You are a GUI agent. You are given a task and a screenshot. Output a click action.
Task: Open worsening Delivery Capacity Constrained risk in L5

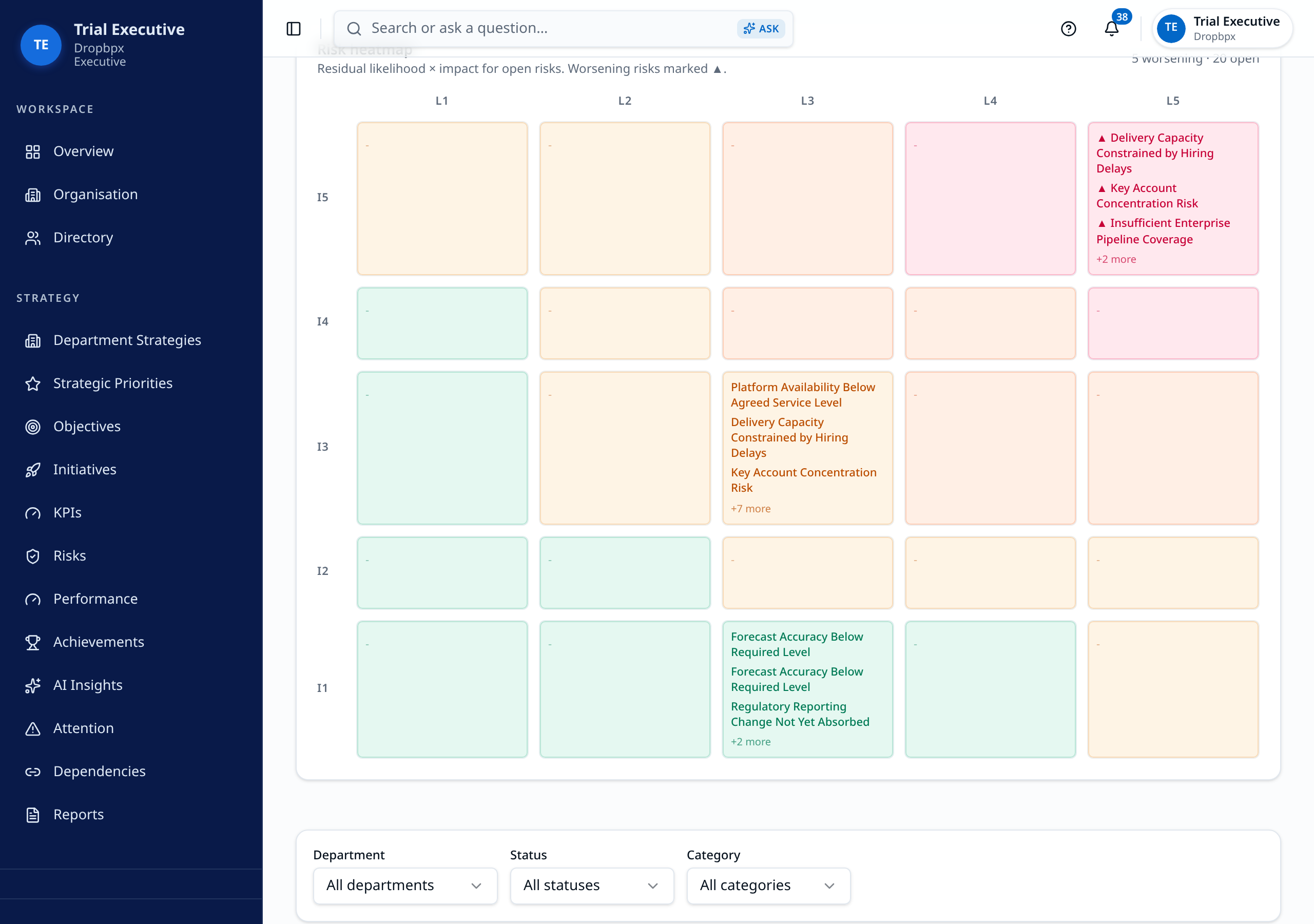point(1154,153)
